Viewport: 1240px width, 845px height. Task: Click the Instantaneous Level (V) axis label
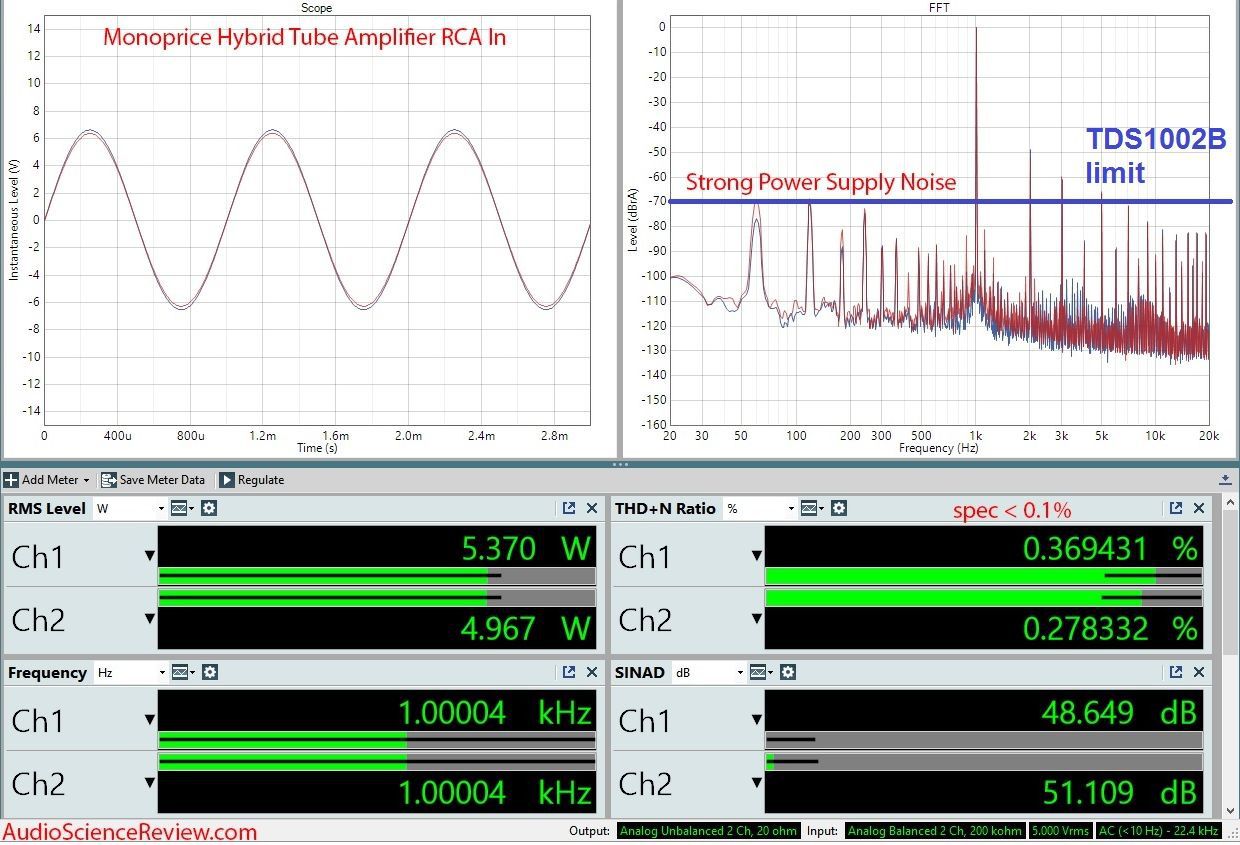tap(13, 219)
